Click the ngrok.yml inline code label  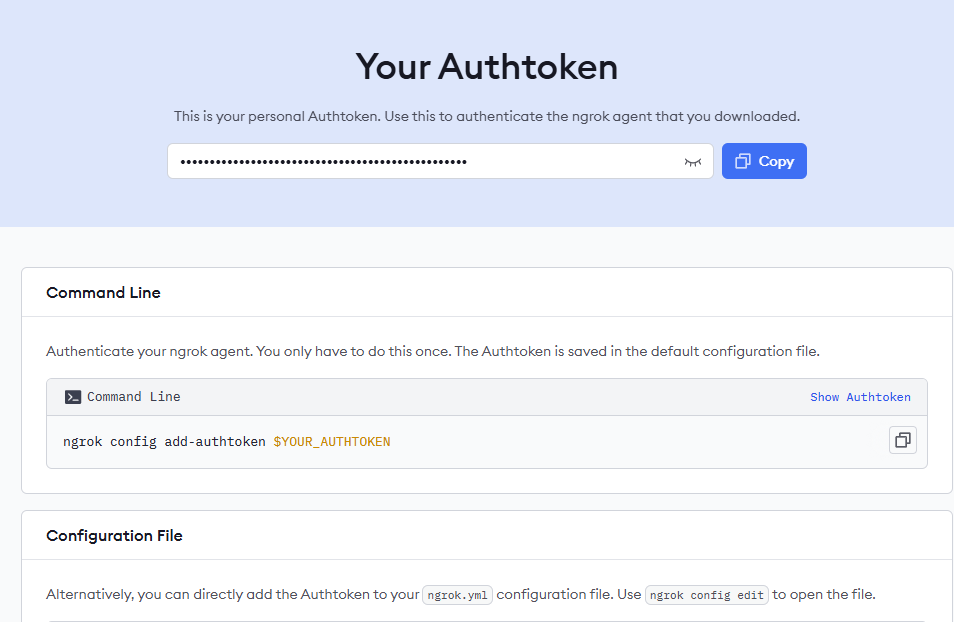click(457, 595)
